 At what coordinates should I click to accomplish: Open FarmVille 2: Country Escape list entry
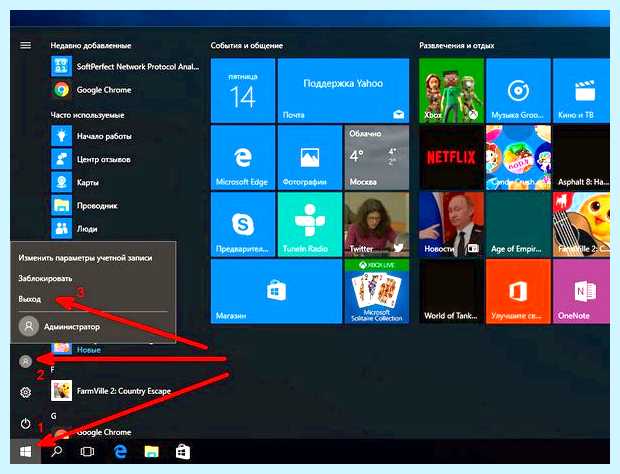click(111, 391)
